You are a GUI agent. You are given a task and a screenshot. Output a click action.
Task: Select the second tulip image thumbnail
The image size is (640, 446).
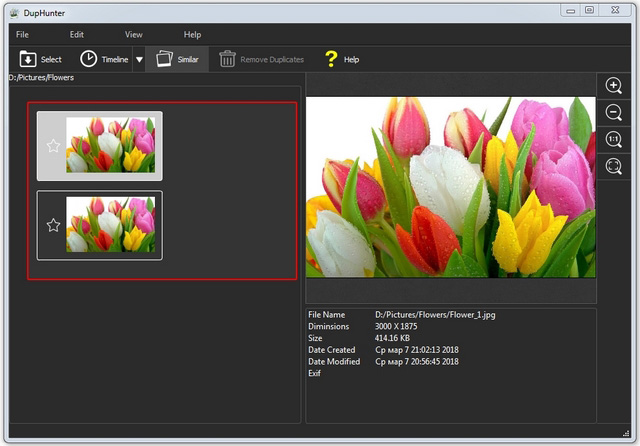[110, 225]
